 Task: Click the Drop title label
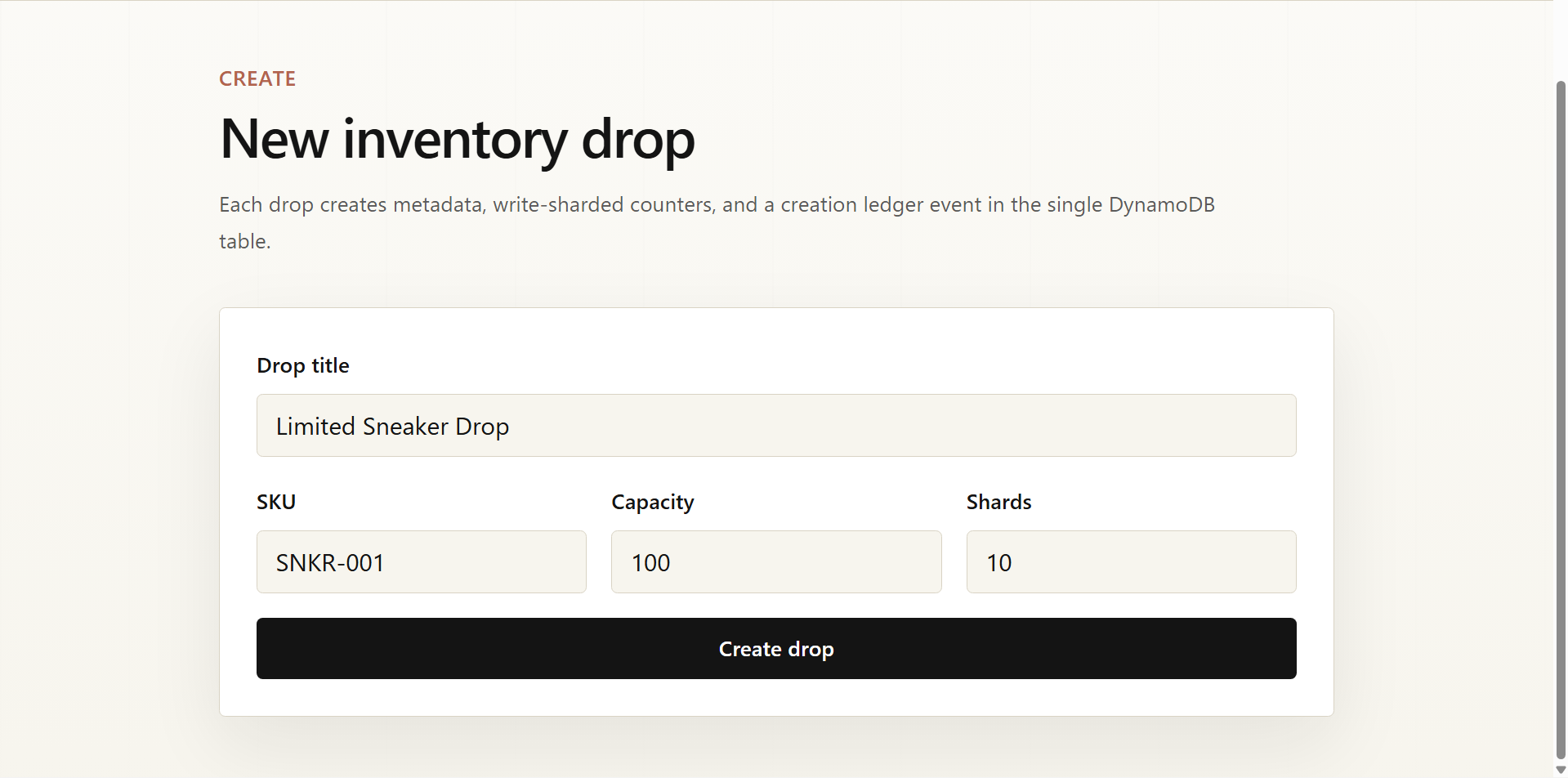tap(303, 365)
